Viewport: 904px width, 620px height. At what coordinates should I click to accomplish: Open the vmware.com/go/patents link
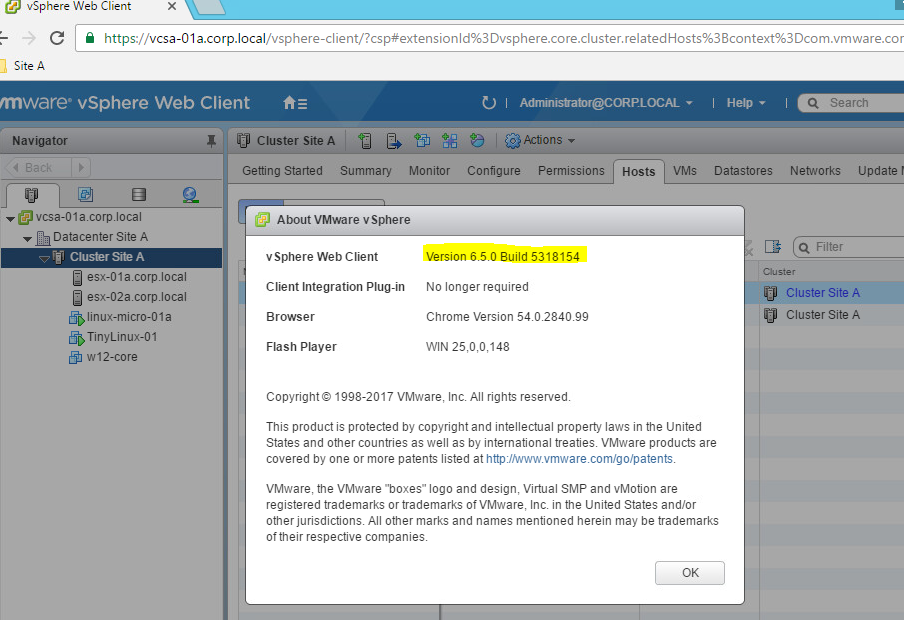579,459
